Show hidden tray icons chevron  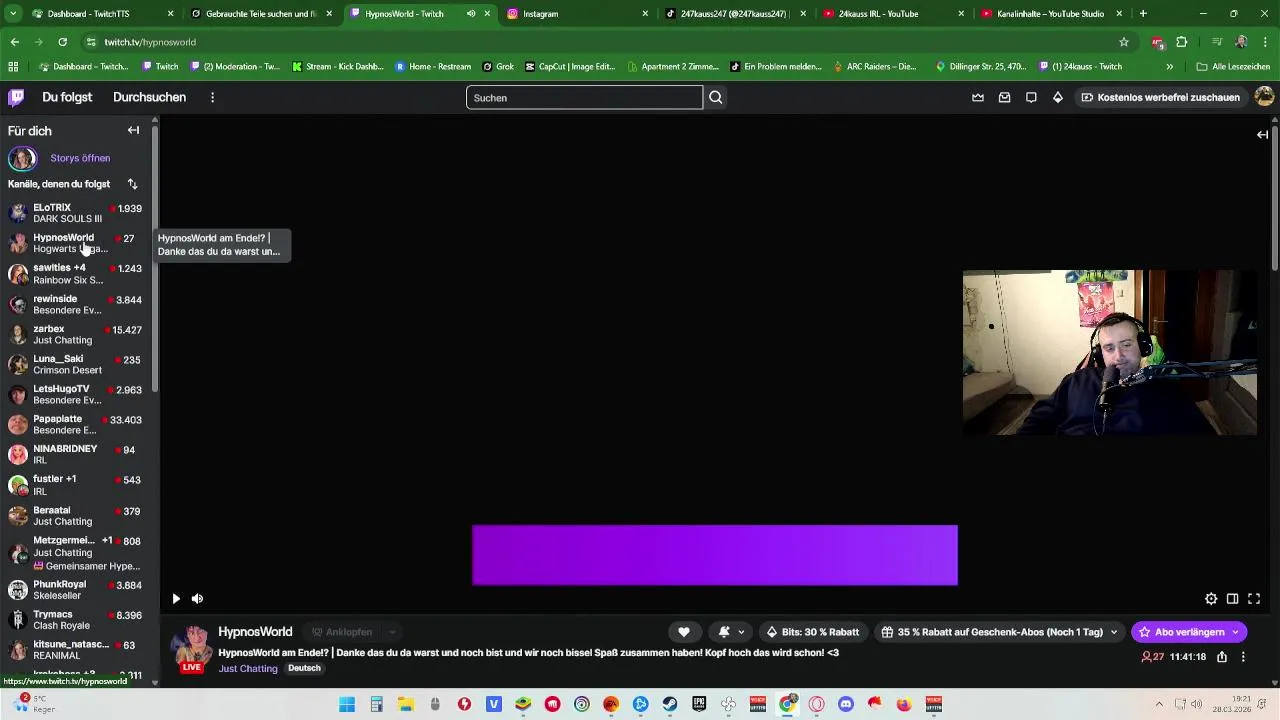(x=1160, y=704)
